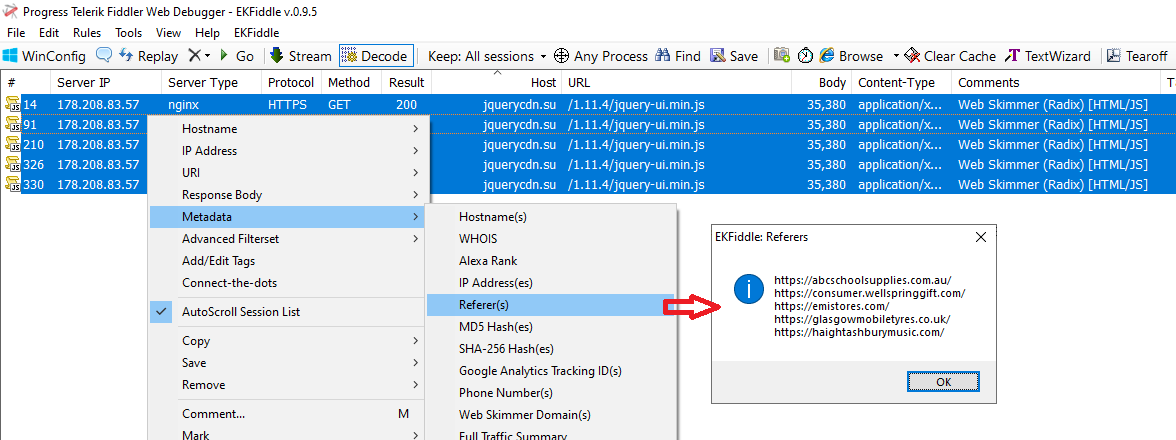Open the Tools menu
The image size is (1176, 440).
tap(128, 33)
